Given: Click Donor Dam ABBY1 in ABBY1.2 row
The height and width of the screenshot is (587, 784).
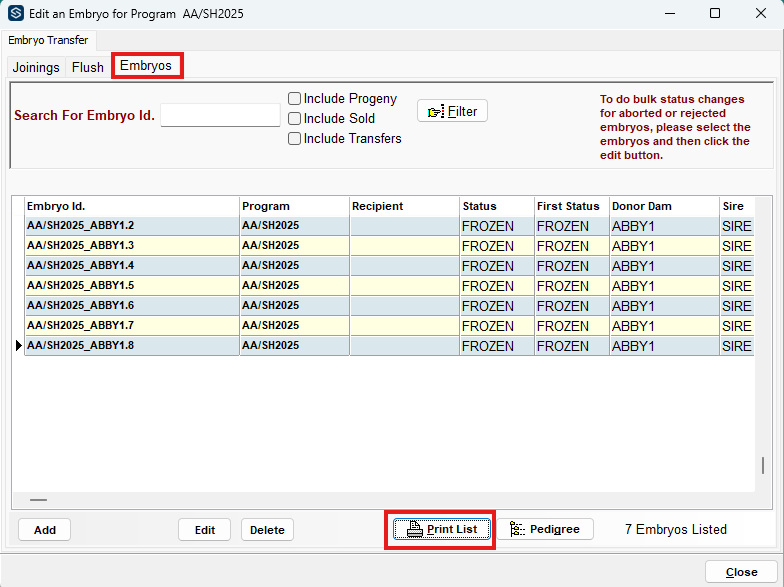Looking at the screenshot, I should (664, 226).
